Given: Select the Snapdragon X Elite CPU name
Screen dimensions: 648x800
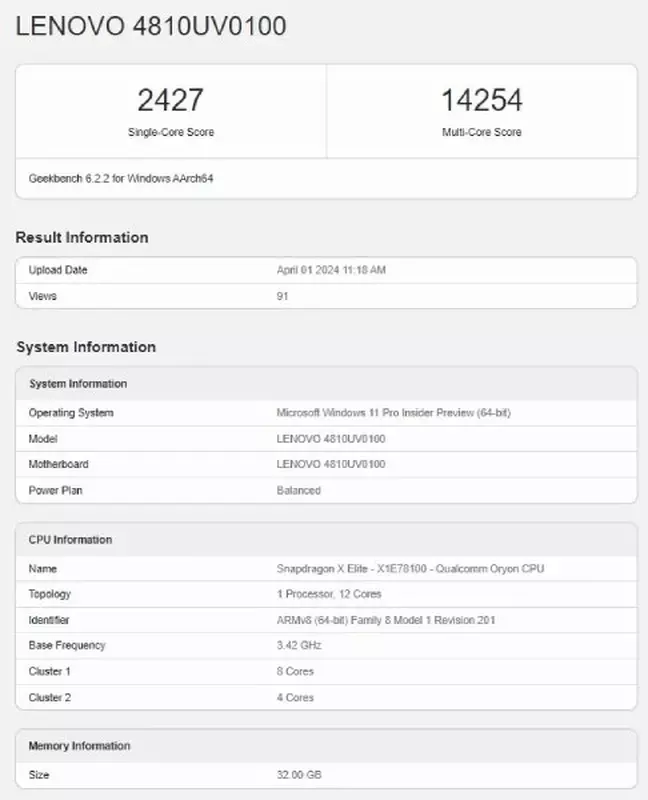Looking at the screenshot, I should (x=410, y=569).
